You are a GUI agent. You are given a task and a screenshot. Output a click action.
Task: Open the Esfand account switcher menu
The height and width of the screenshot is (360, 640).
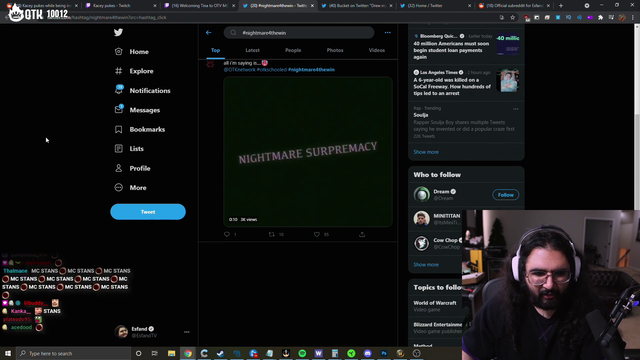click(x=152, y=332)
